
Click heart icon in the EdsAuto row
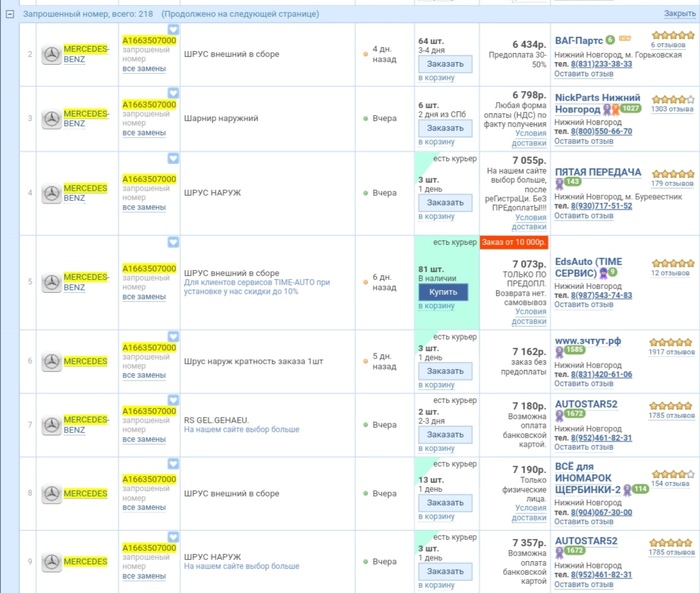[x=173, y=242]
